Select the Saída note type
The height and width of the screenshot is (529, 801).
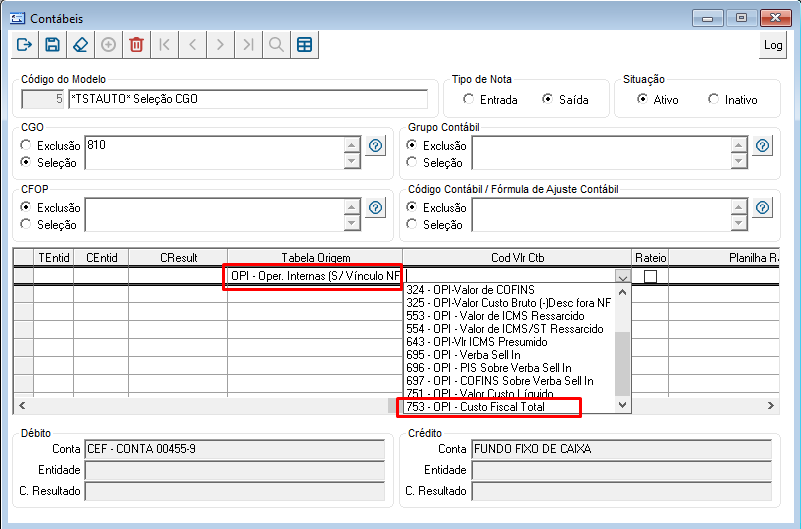547,99
